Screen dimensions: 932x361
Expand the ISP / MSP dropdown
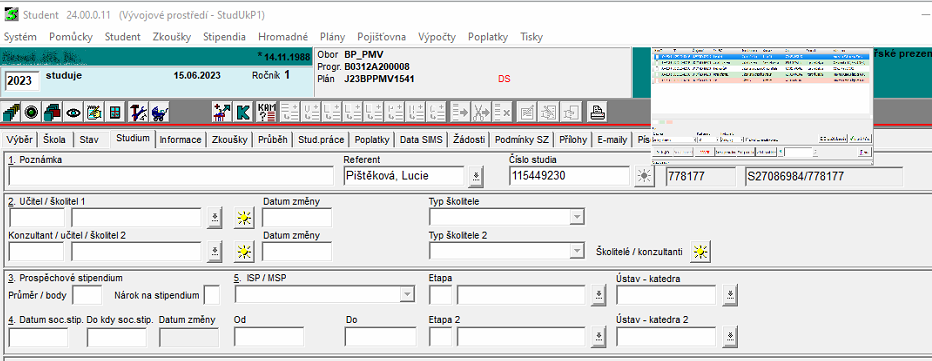[x=407, y=294]
